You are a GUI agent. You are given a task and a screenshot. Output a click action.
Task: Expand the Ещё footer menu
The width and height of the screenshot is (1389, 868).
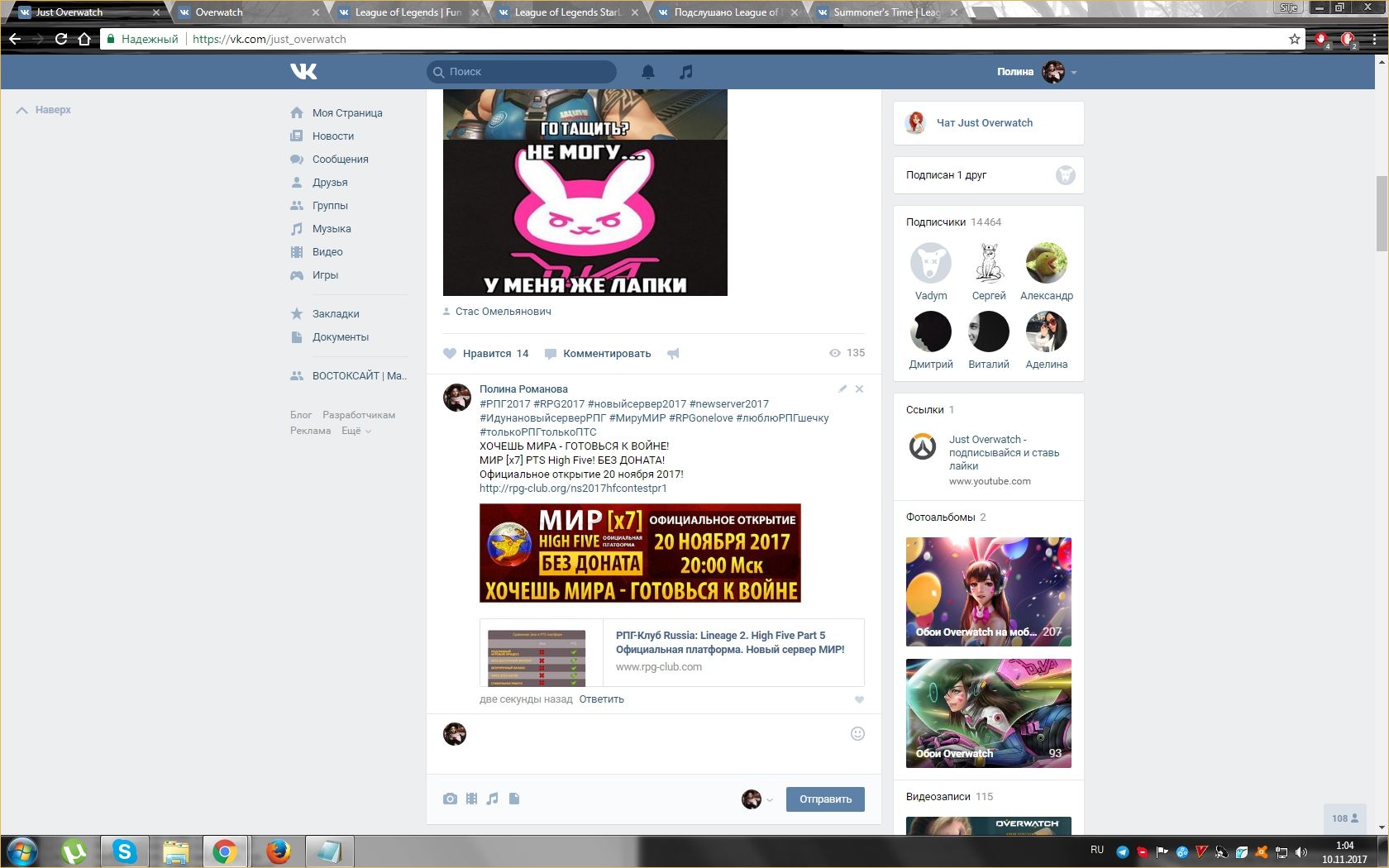pos(356,431)
